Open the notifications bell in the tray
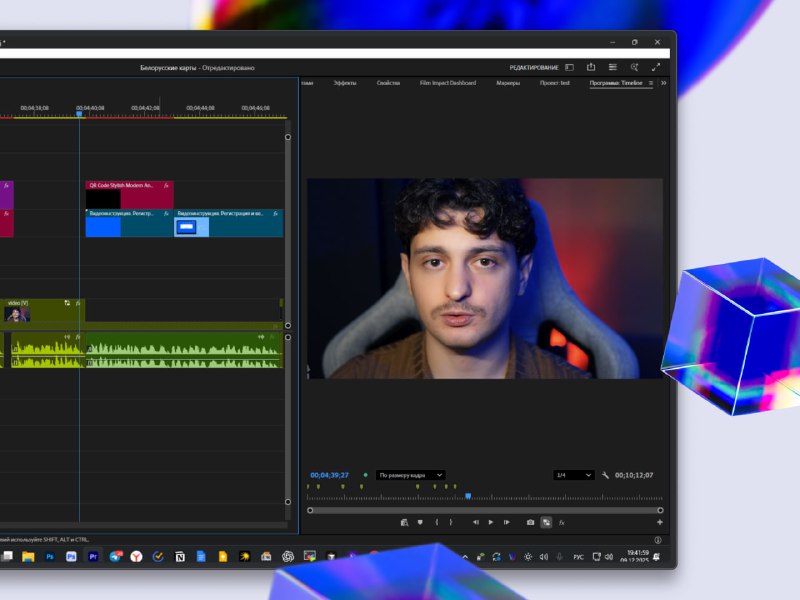 pos(657,557)
